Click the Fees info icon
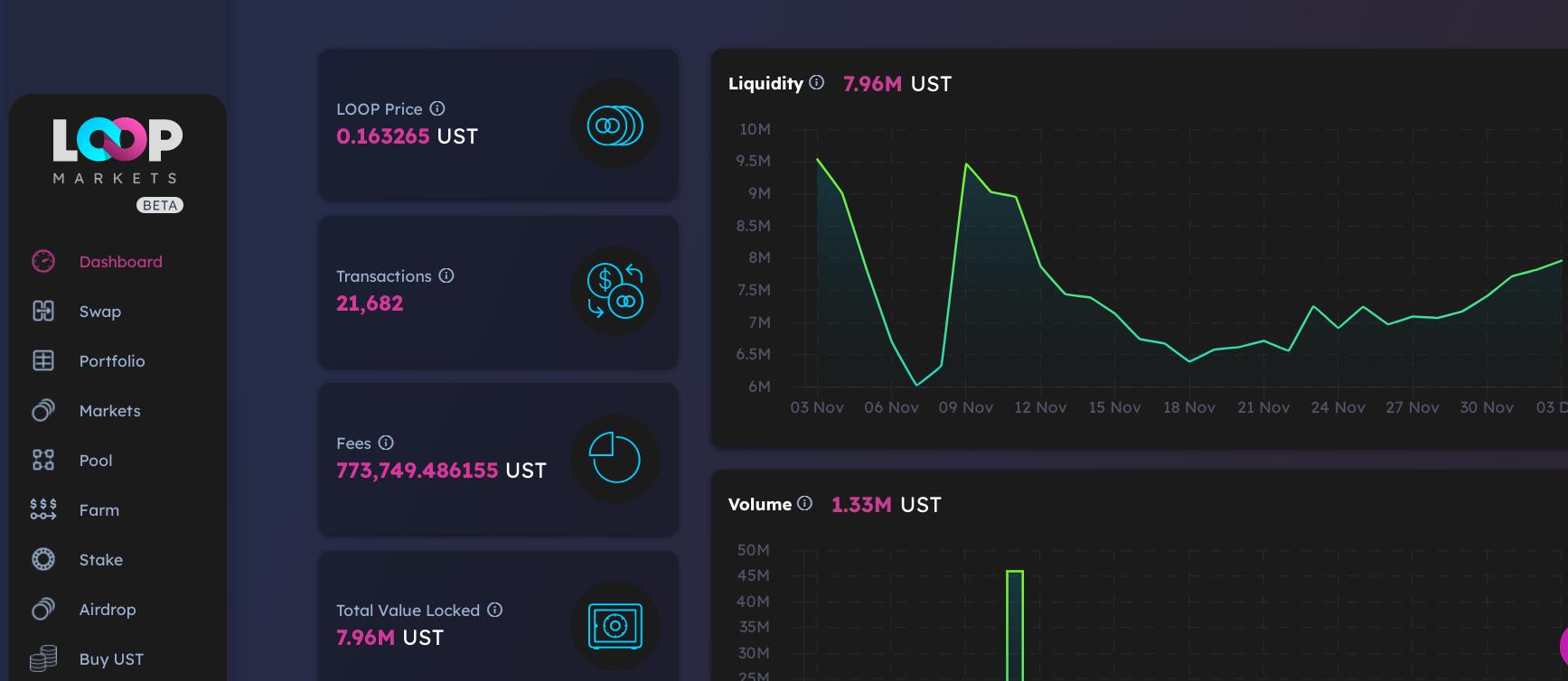The image size is (1568, 681). tap(386, 443)
